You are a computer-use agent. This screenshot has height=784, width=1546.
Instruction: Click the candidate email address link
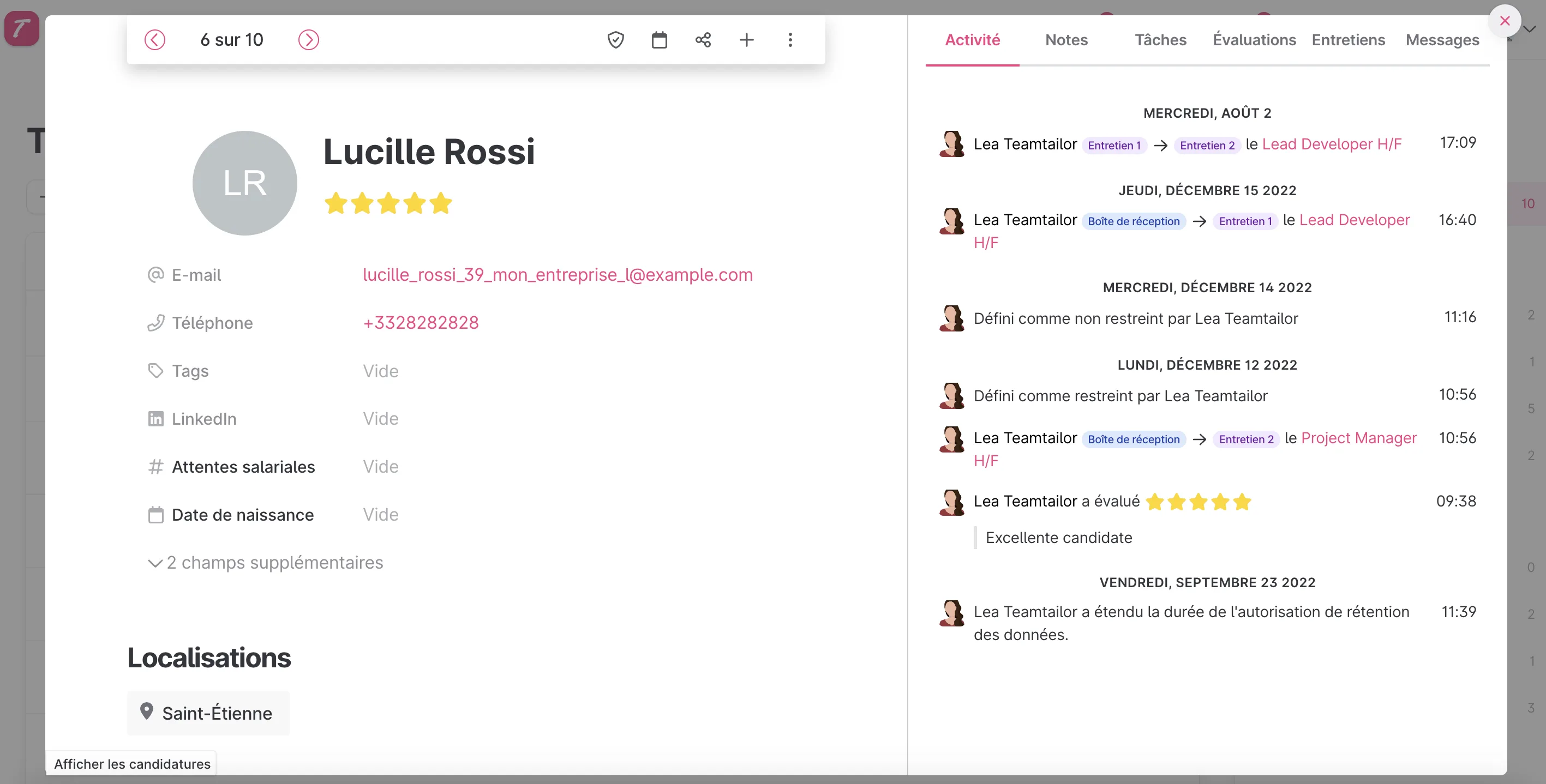[558, 275]
